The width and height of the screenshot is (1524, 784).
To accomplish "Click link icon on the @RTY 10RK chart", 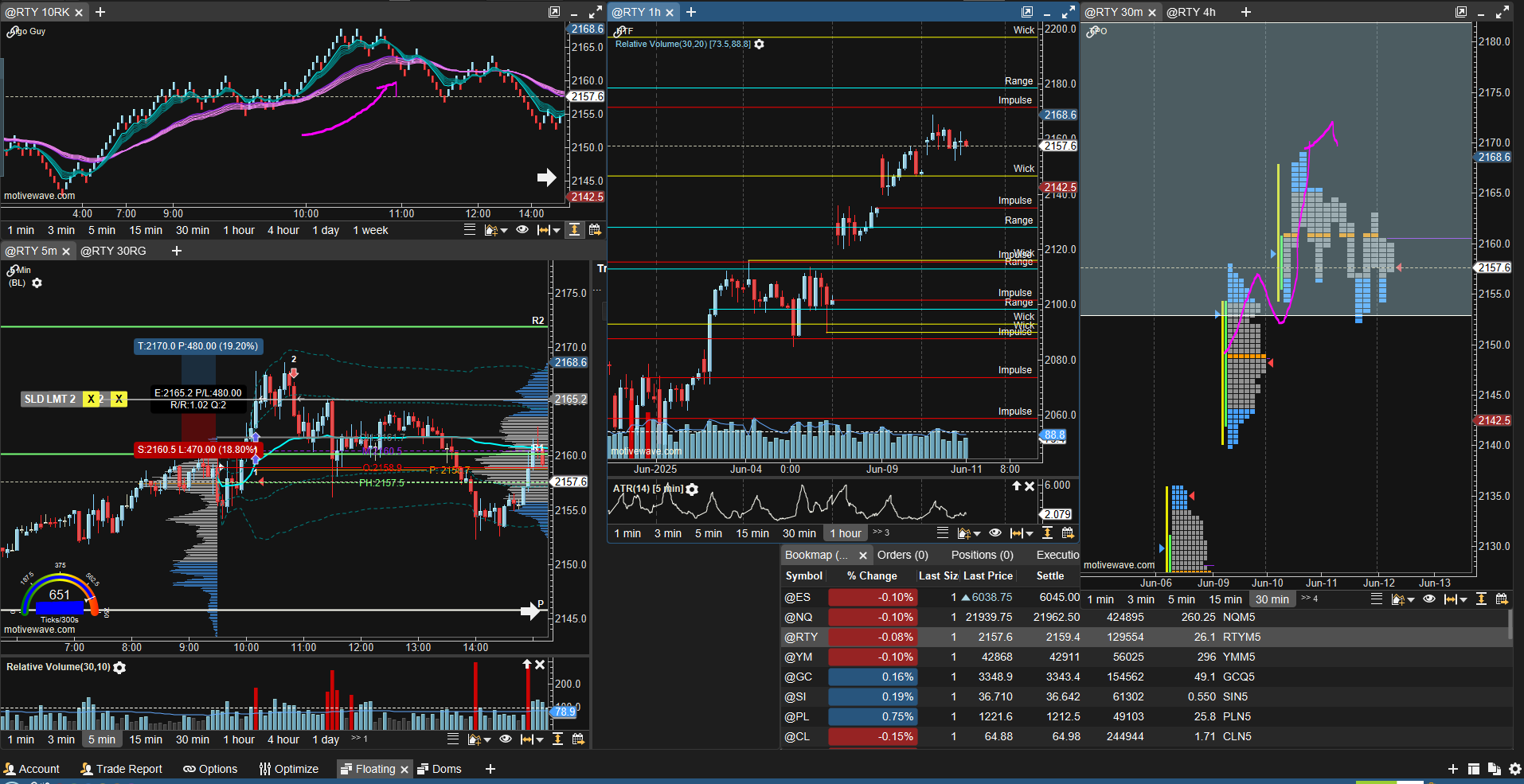I will click(x=14, y=32).
